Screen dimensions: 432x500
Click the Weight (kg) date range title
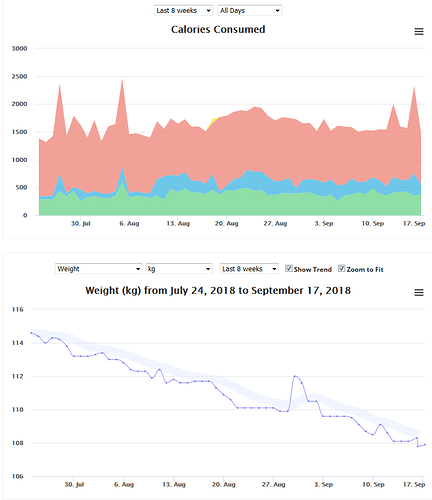(x=218, y=290)
